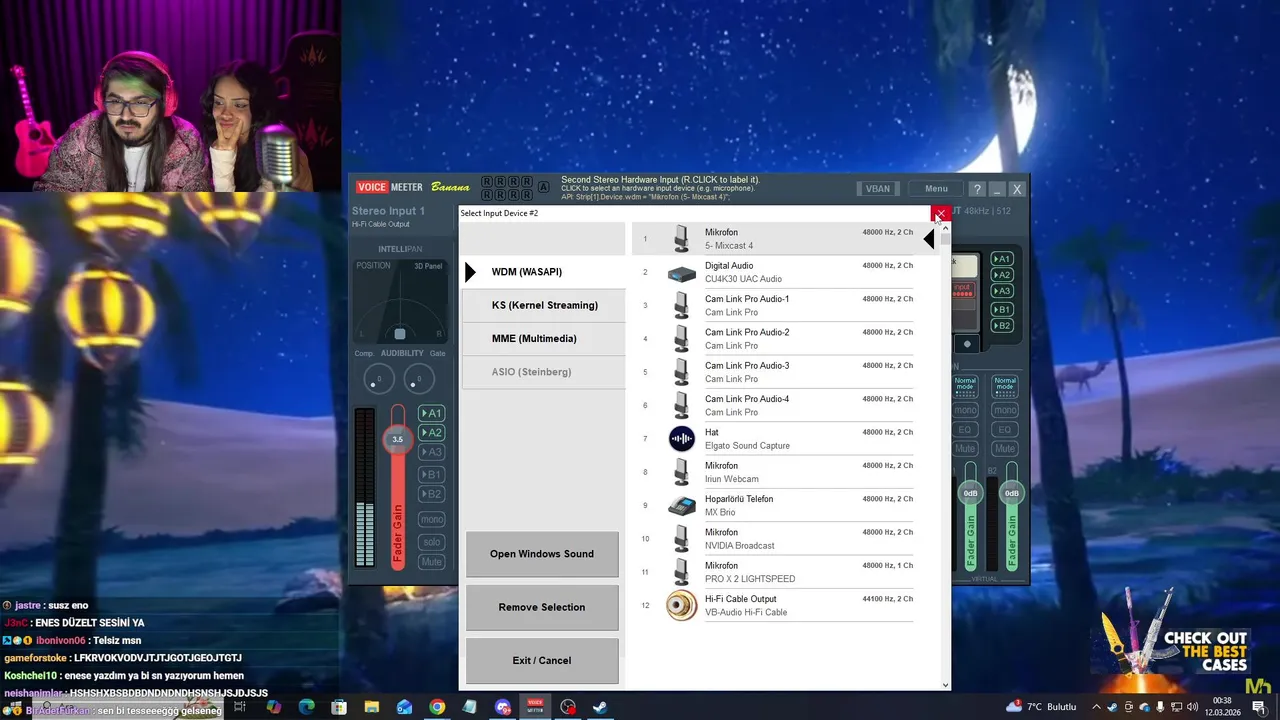Enable mono on Stereo Input 1 strip
This screenshot has width=1280, height=720.
(431, 520)
